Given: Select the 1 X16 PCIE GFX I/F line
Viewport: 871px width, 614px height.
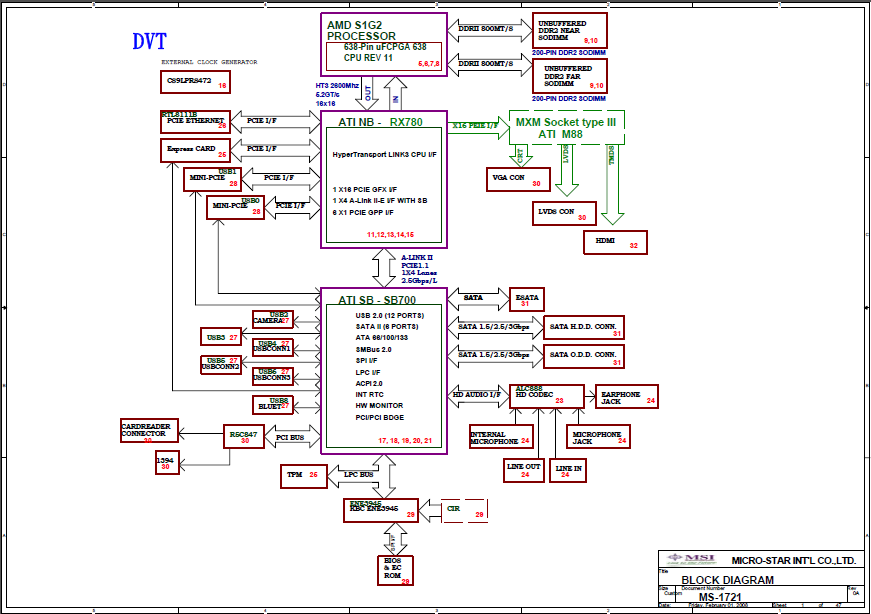Looking at the screenshot, I should click(x=364, y=189).
